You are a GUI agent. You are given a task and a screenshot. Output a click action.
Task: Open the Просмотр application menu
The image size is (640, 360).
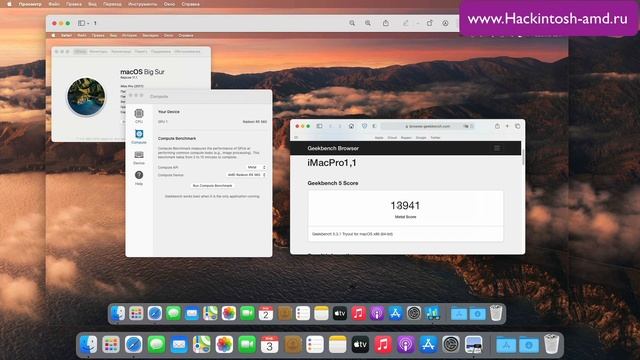(30, 4)
